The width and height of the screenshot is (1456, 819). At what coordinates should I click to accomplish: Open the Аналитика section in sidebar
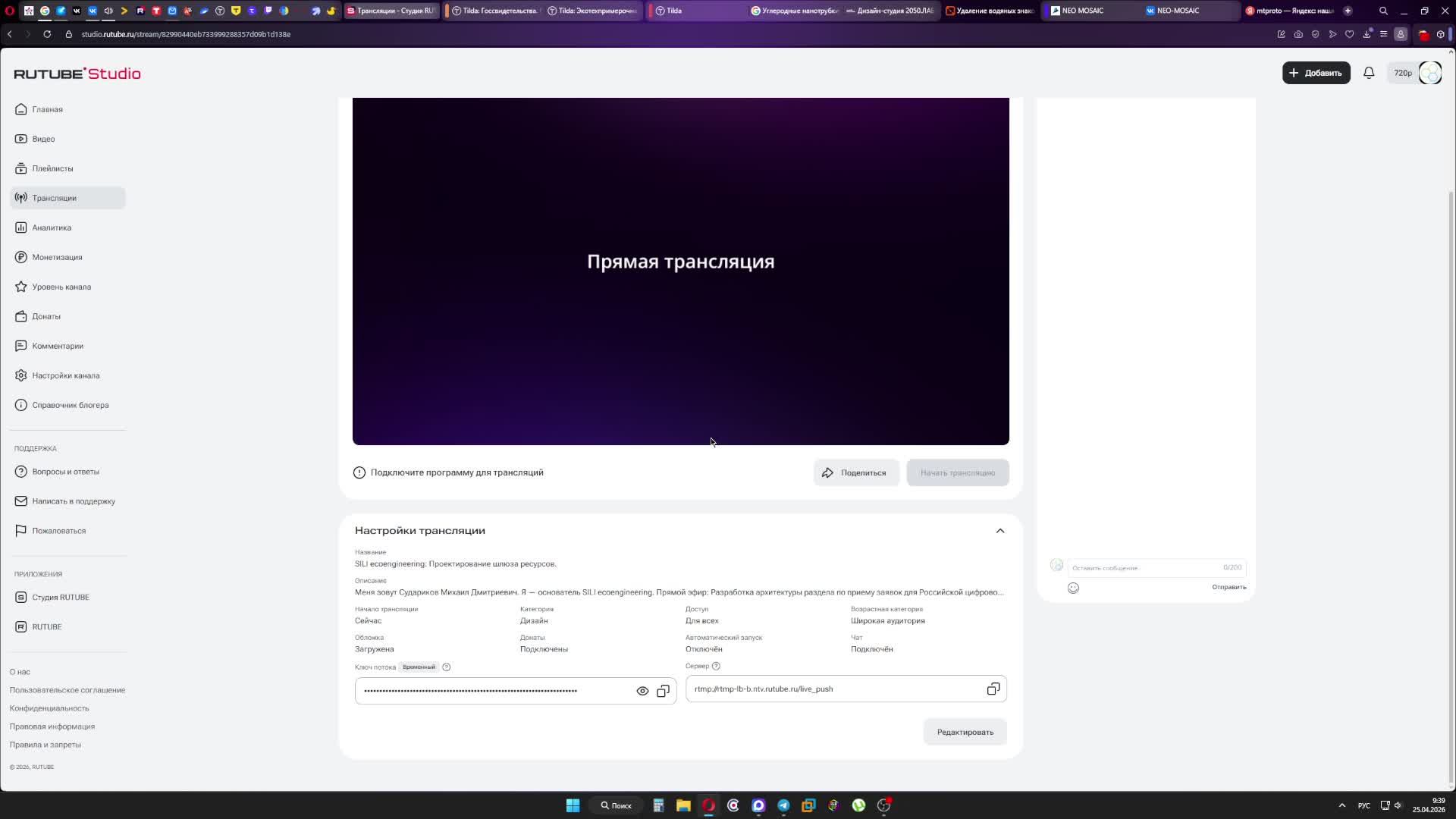coord(51,227)
